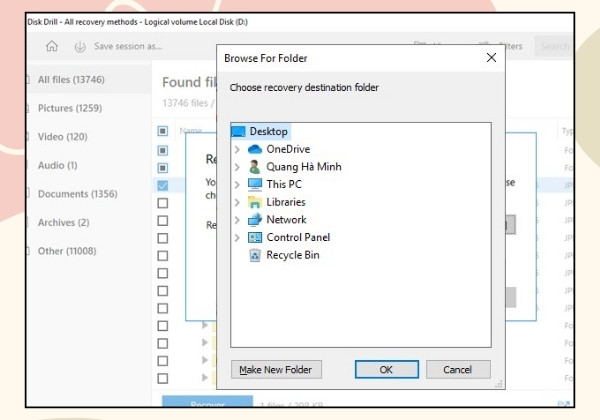
Task: Click the Desktop text label in tree
Action: [x=269, y=132]
